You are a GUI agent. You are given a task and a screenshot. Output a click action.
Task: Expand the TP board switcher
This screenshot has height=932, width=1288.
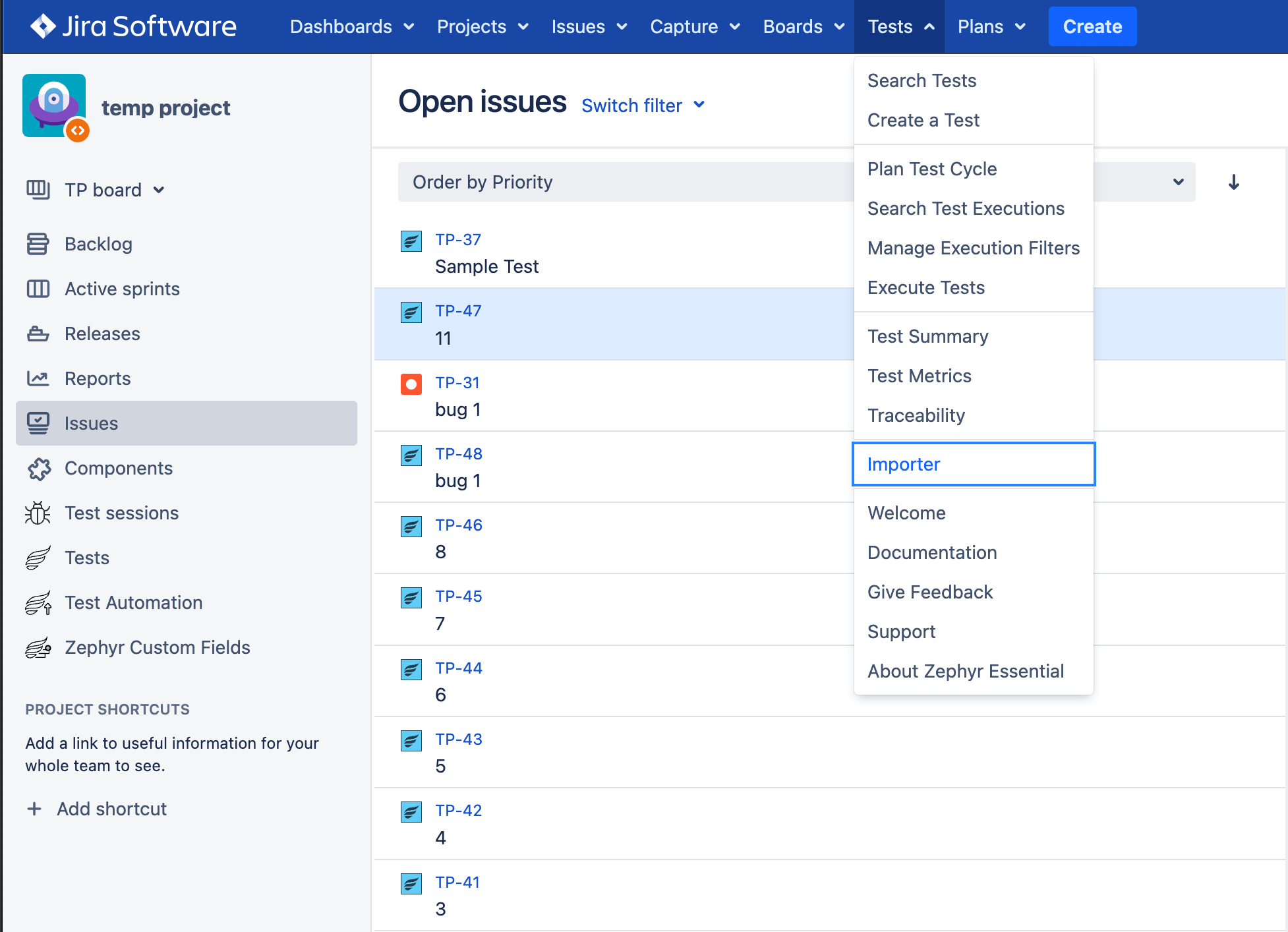(x=159, y=190)
